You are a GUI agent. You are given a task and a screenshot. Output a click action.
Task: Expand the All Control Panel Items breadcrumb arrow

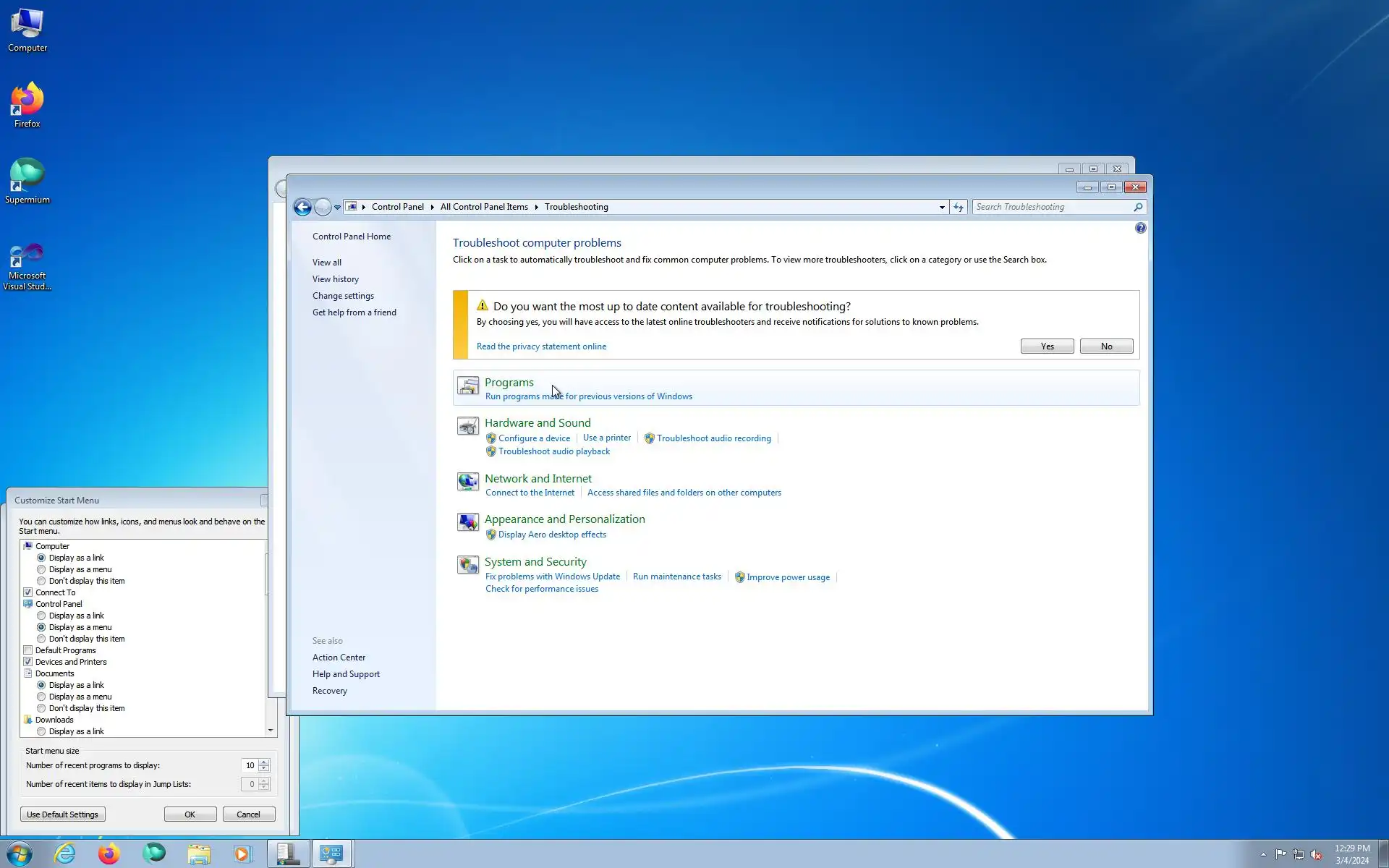coord(536,207)
